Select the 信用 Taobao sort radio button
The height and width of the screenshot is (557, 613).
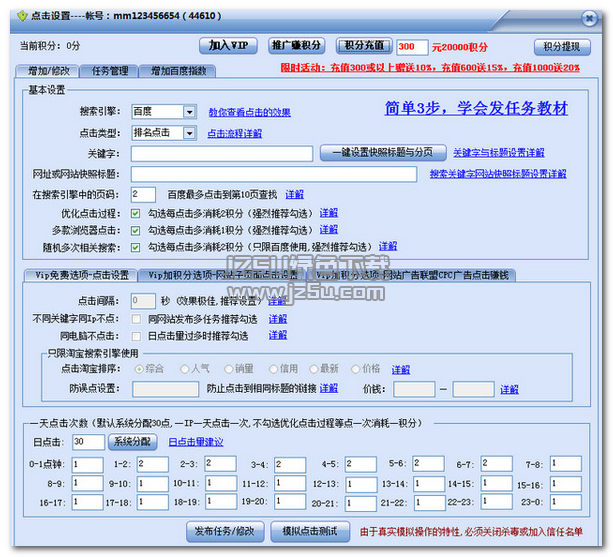click(273, 369)
